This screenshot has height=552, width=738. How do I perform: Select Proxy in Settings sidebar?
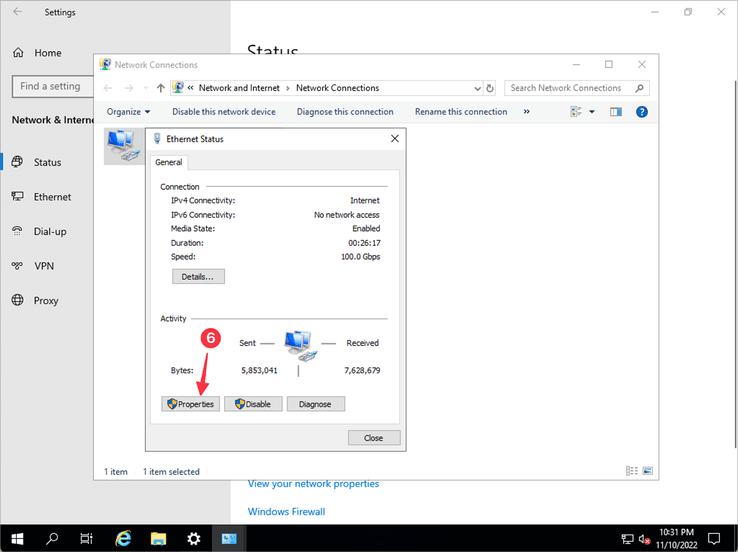[46, 300]
